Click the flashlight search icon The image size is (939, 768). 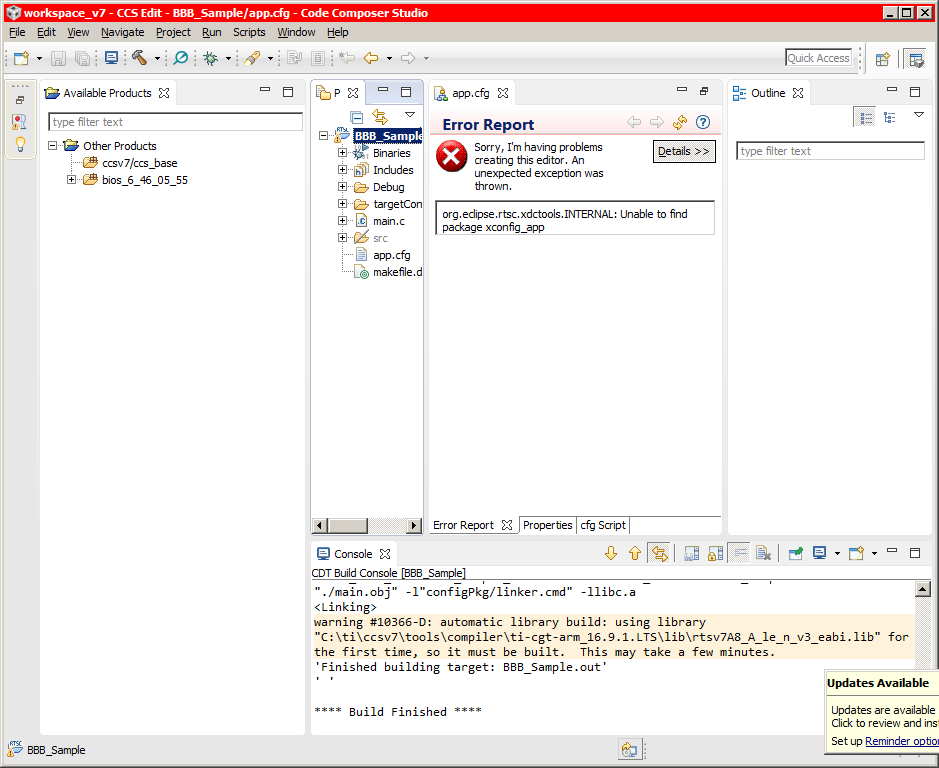tap(252, 58)
